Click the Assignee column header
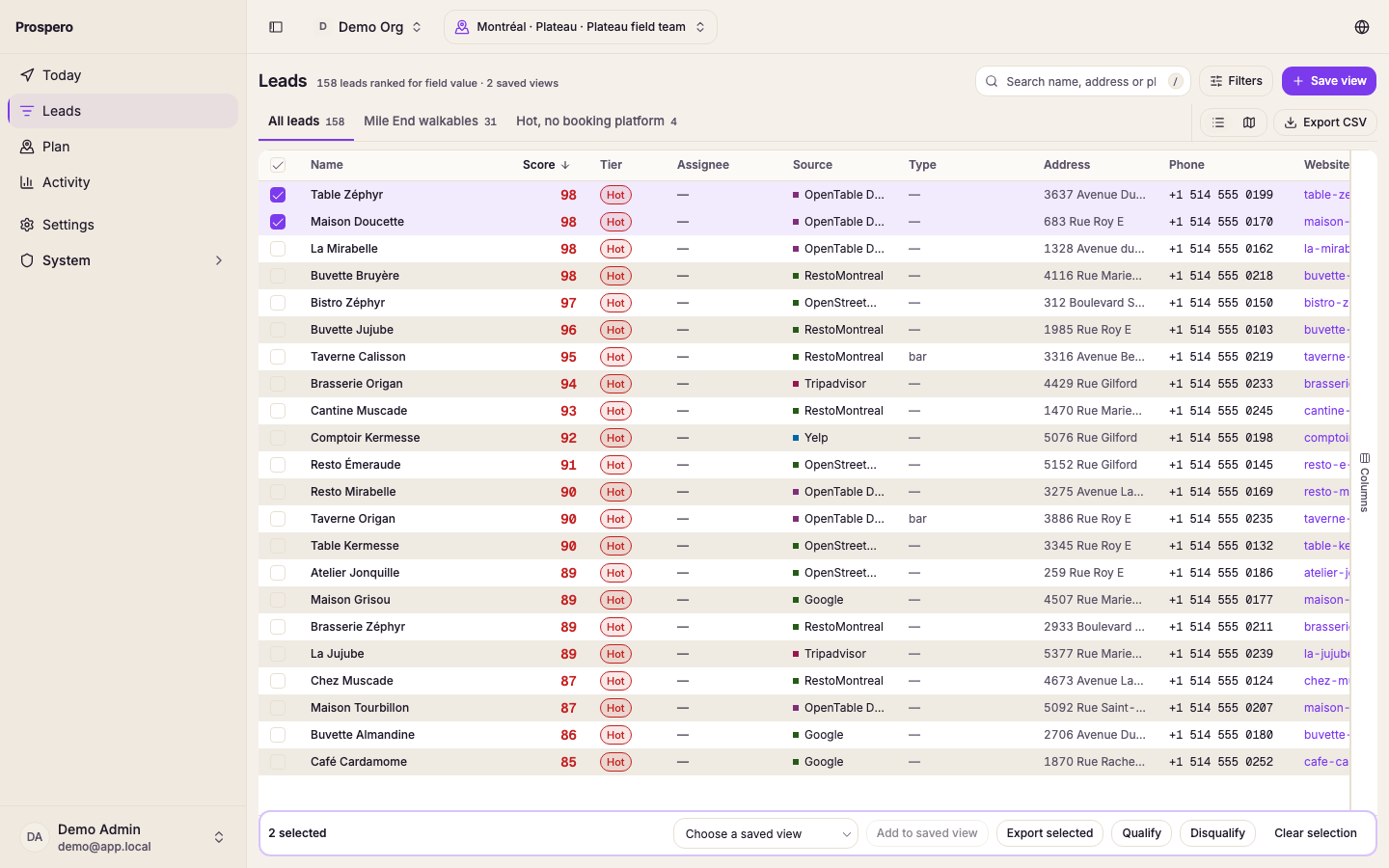Screen dimensions: 1389x868 tap(703, 165)
